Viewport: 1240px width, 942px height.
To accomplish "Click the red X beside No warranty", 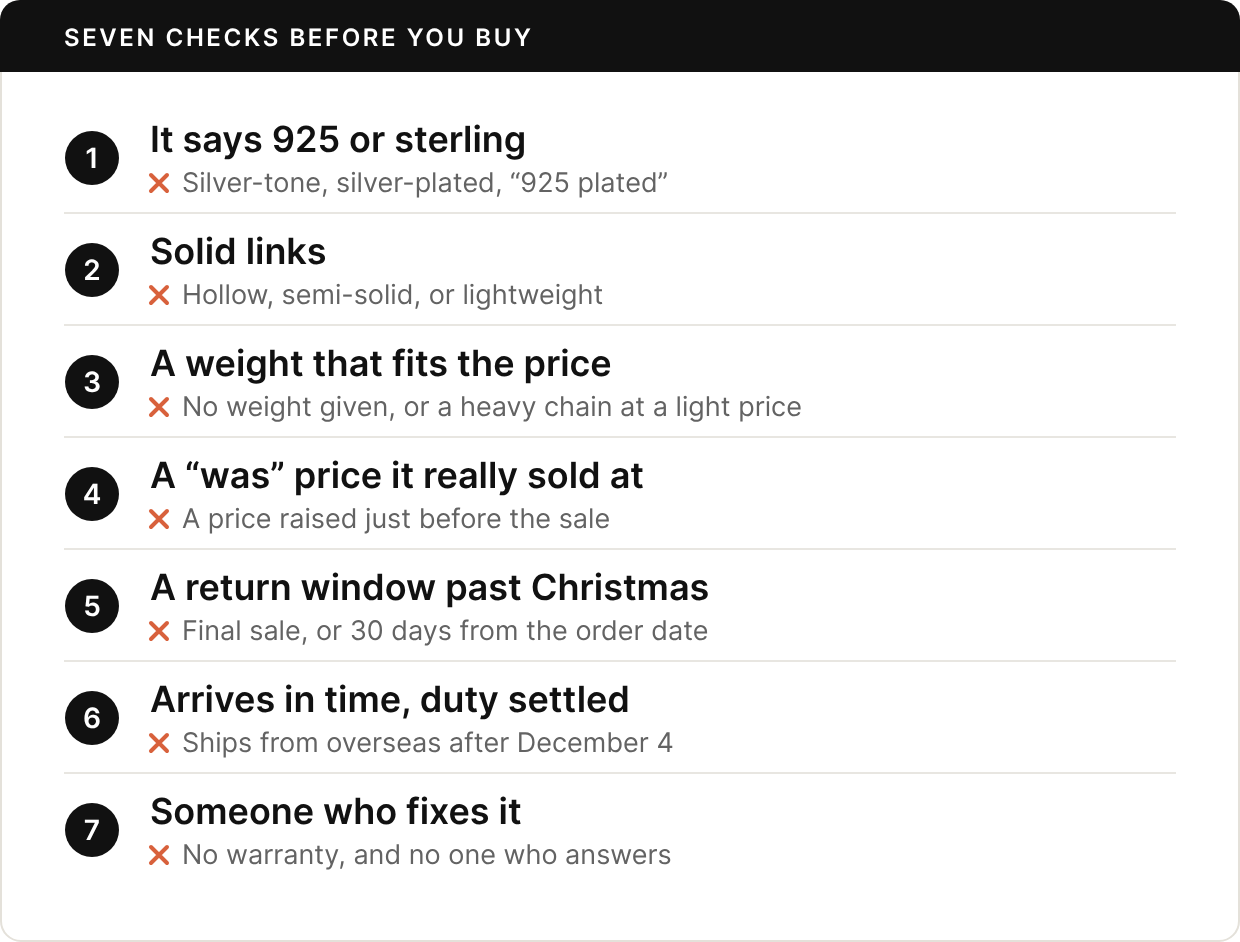I will coord(159,856).
